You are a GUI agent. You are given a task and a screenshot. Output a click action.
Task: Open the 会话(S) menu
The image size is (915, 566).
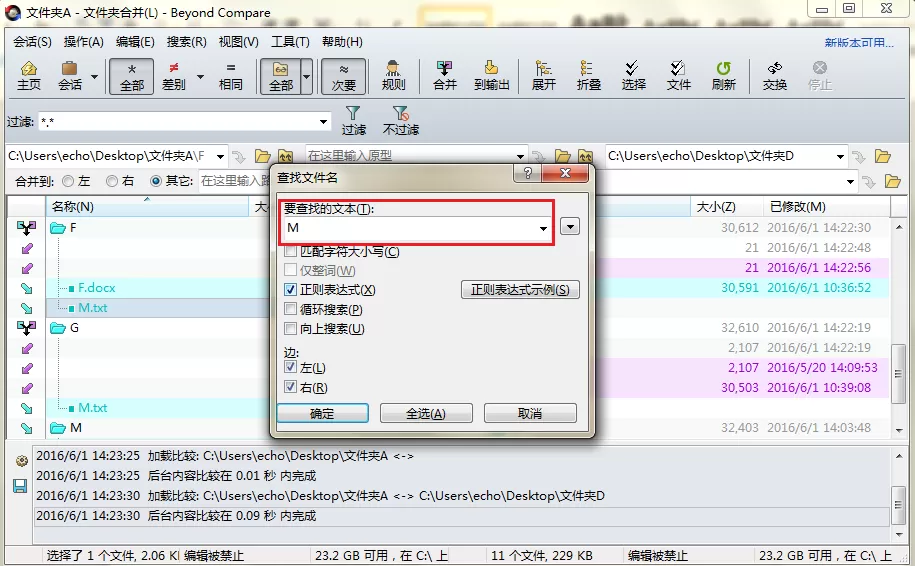point(32,41)
